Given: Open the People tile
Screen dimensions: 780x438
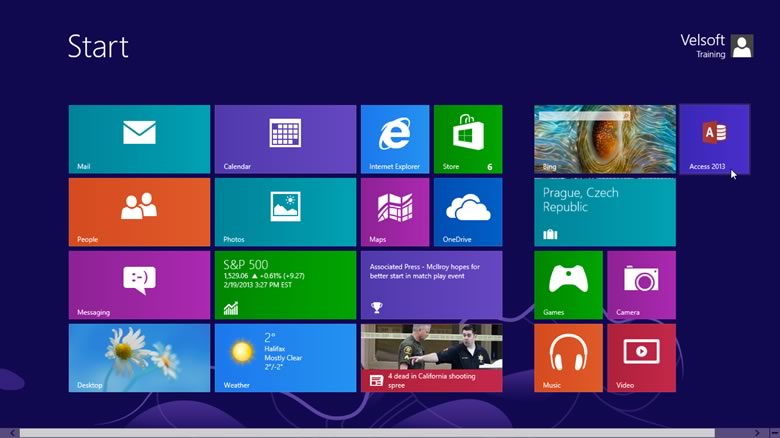Looking at the screenshot, I should [x=139, y=212].
